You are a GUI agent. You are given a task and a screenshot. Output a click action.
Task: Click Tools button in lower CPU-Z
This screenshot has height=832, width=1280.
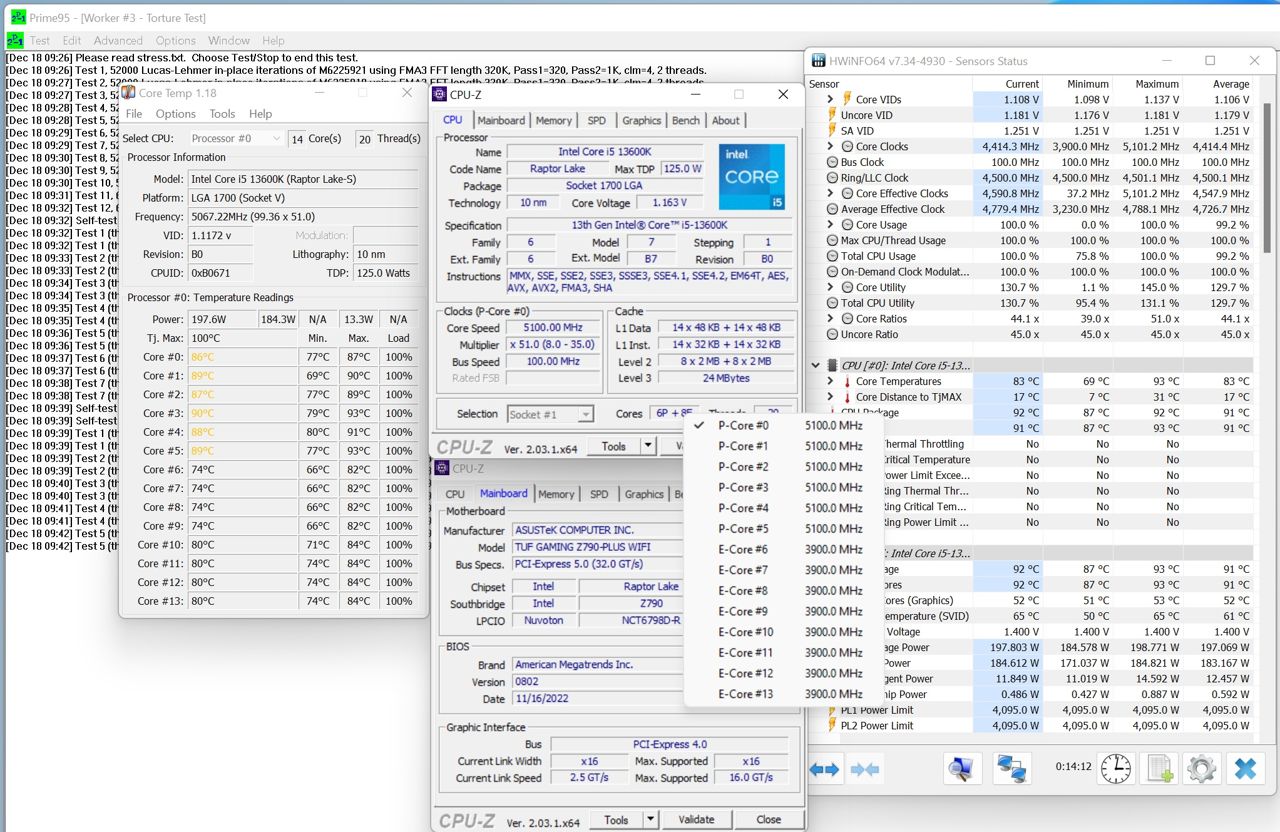click(x=617, y=820)
